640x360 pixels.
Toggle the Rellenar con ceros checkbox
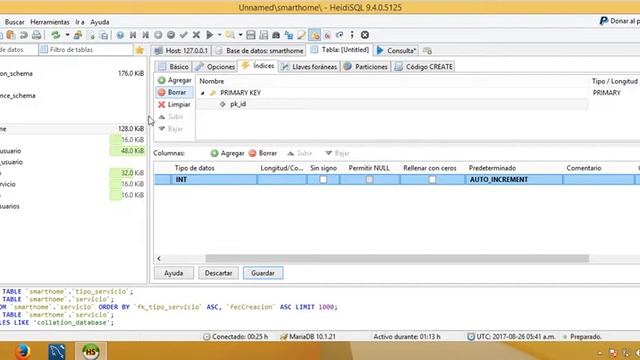pos(432,180)
